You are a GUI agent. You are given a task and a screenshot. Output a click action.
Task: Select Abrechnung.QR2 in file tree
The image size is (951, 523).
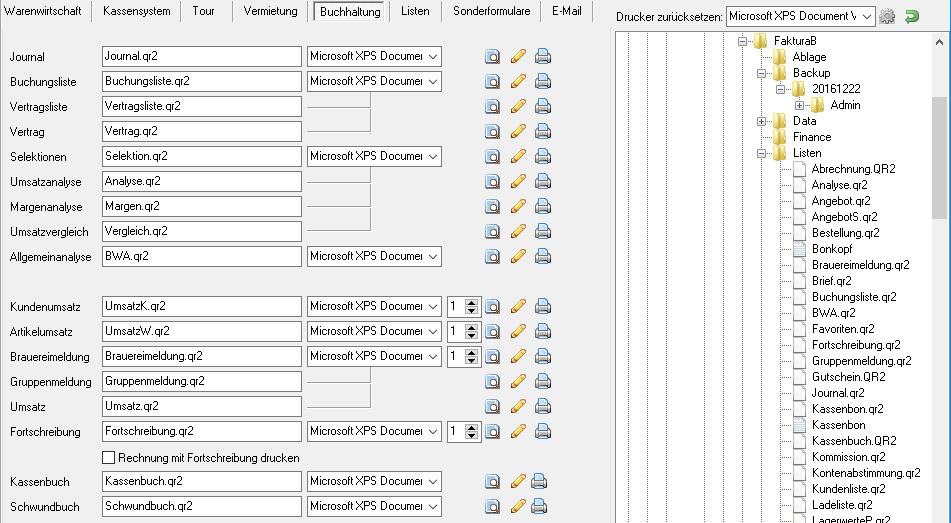pos(853,169)
